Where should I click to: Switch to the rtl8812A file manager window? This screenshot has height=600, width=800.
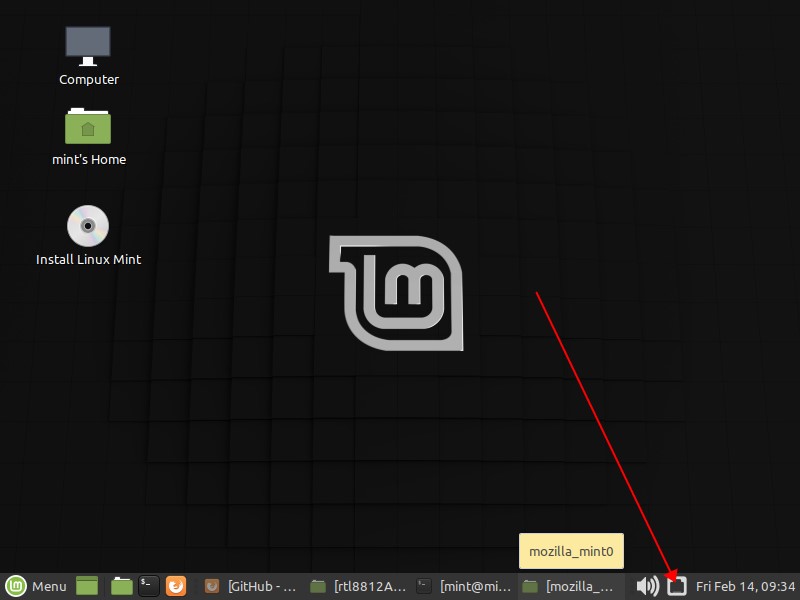click(359, 586)
